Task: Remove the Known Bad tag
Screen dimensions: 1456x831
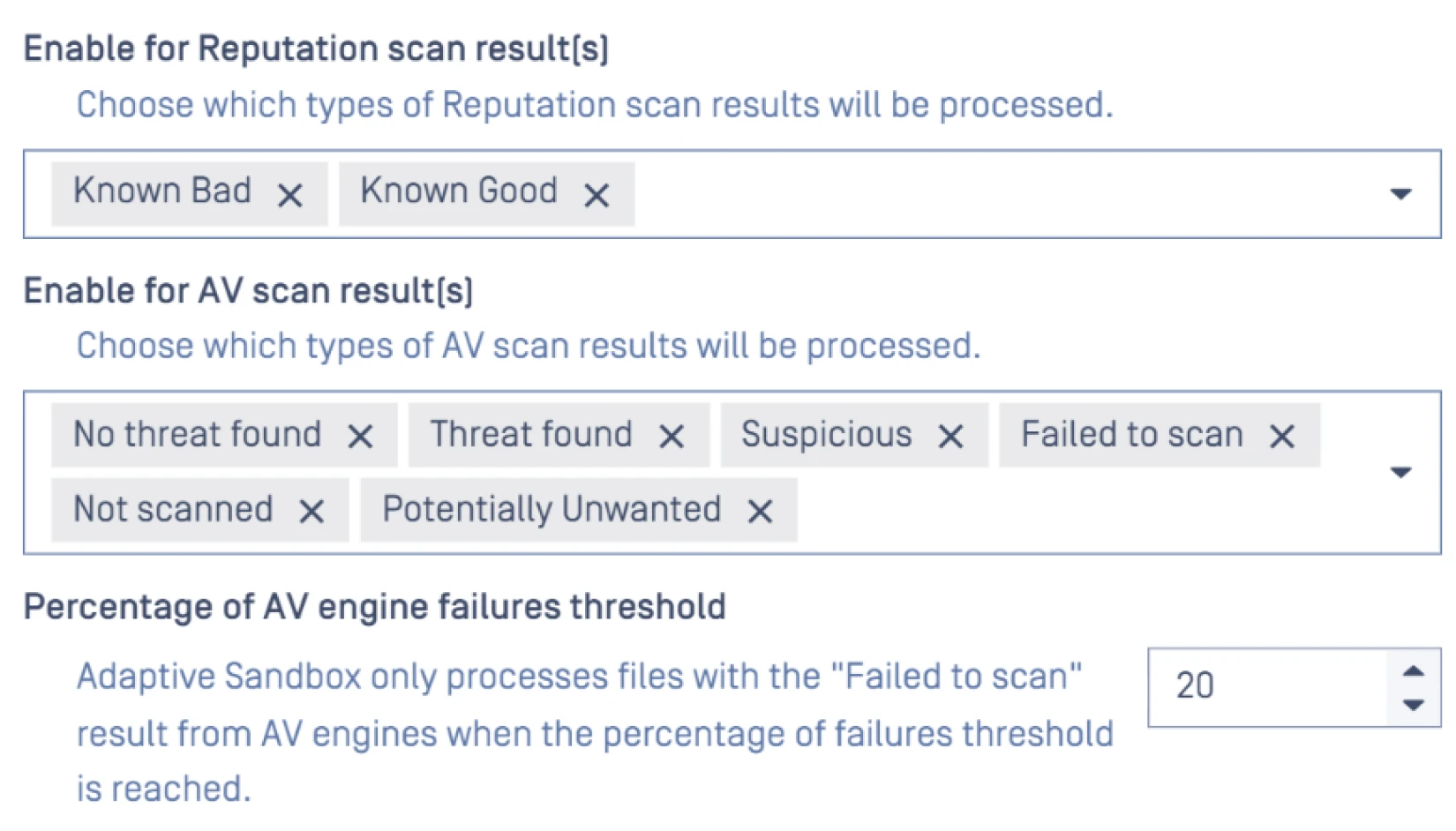Action: tap(289, 195)
